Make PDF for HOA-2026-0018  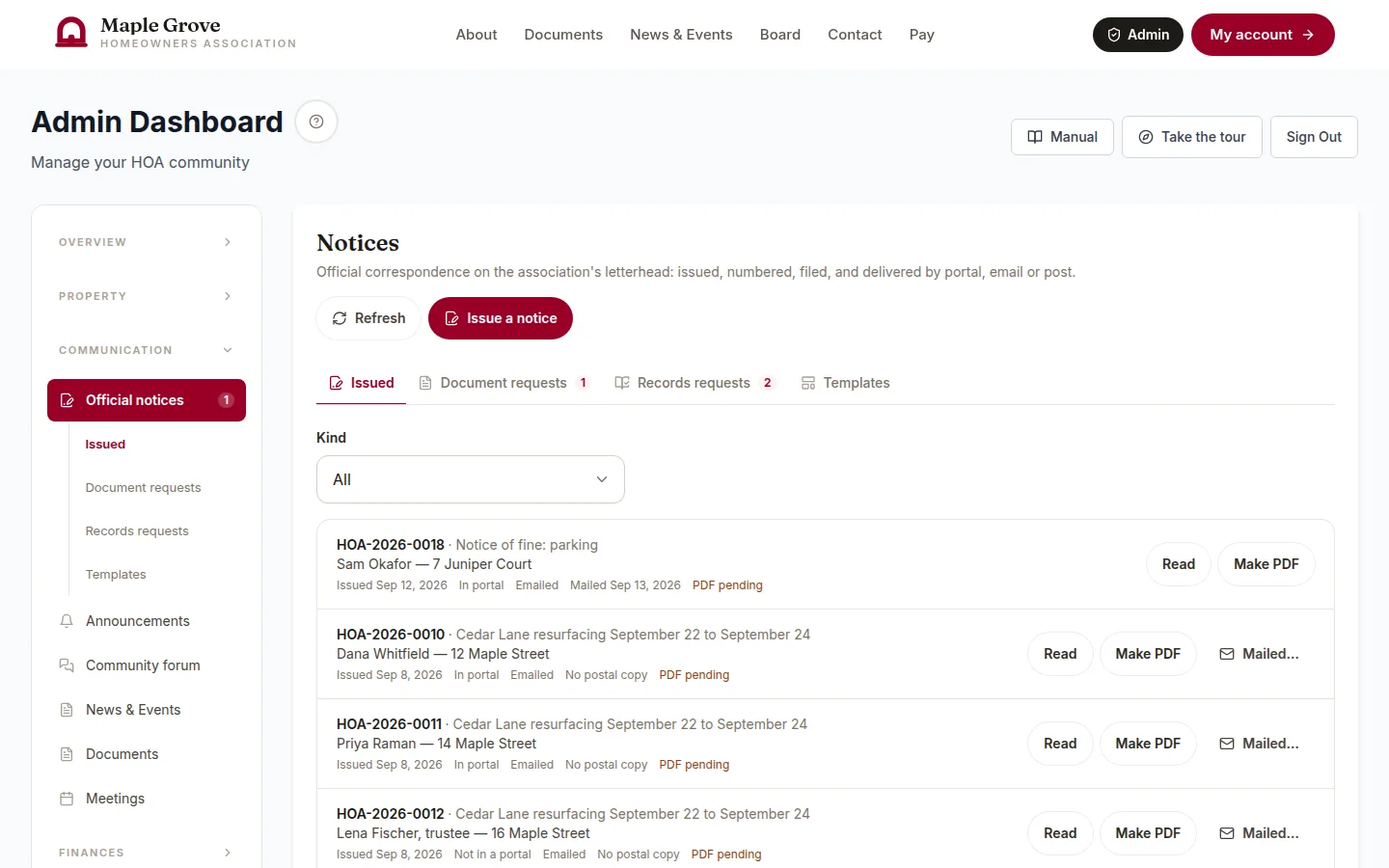pyautogui.click(x=1266, y=564)
